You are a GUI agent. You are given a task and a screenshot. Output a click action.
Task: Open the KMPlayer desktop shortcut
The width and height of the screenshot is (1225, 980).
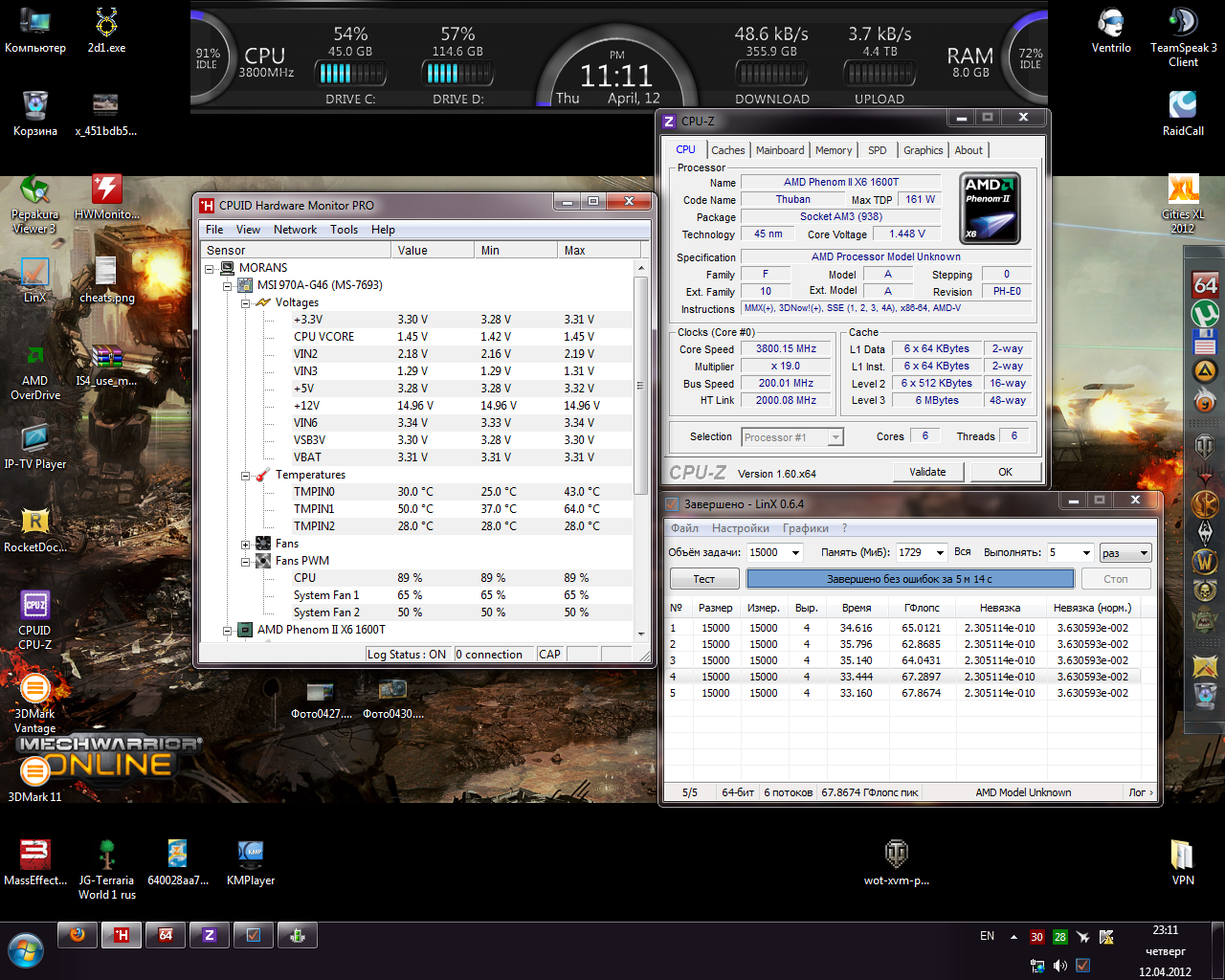pyautogui.click(x=251, y=863)
